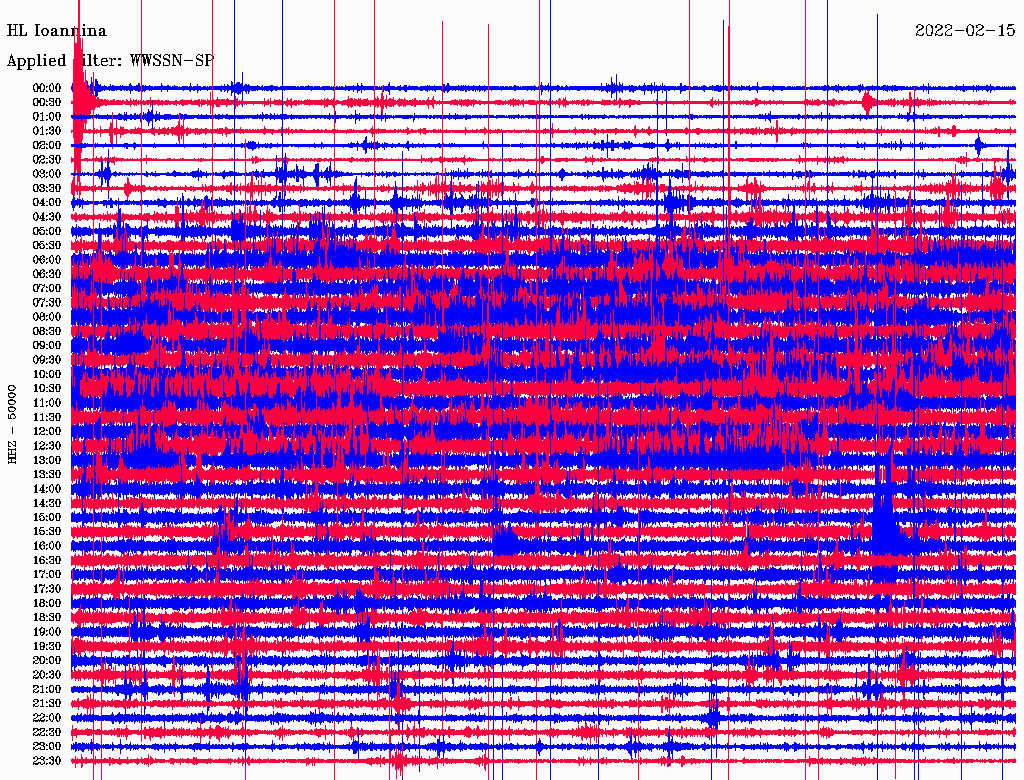Select the 22:30 time row label
The width and height of the screenshot is (1024, 780).
pos(47,732)
